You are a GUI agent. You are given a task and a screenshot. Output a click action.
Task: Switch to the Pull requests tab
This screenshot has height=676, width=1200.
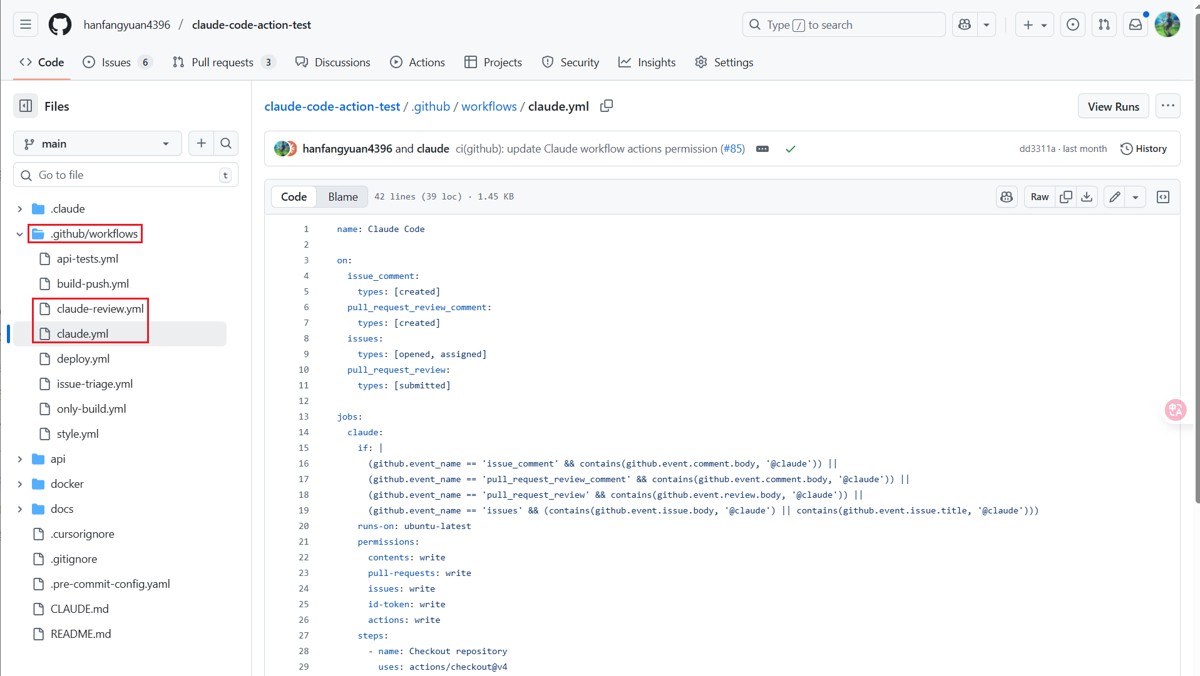224,62
